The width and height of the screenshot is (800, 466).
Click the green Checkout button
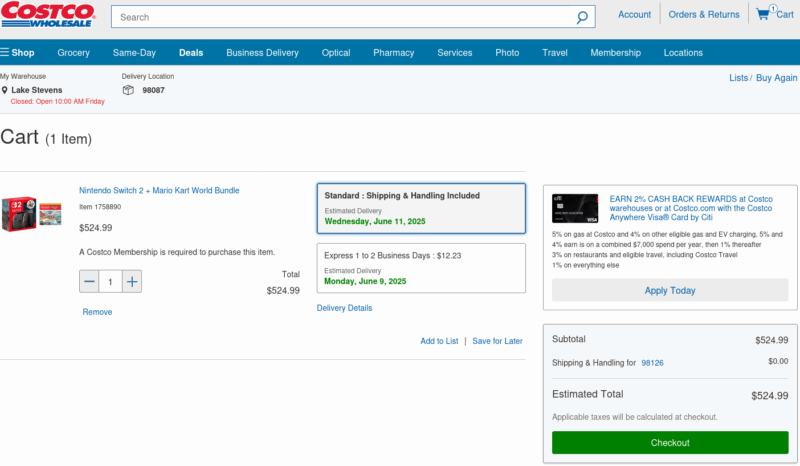(670, 443)
